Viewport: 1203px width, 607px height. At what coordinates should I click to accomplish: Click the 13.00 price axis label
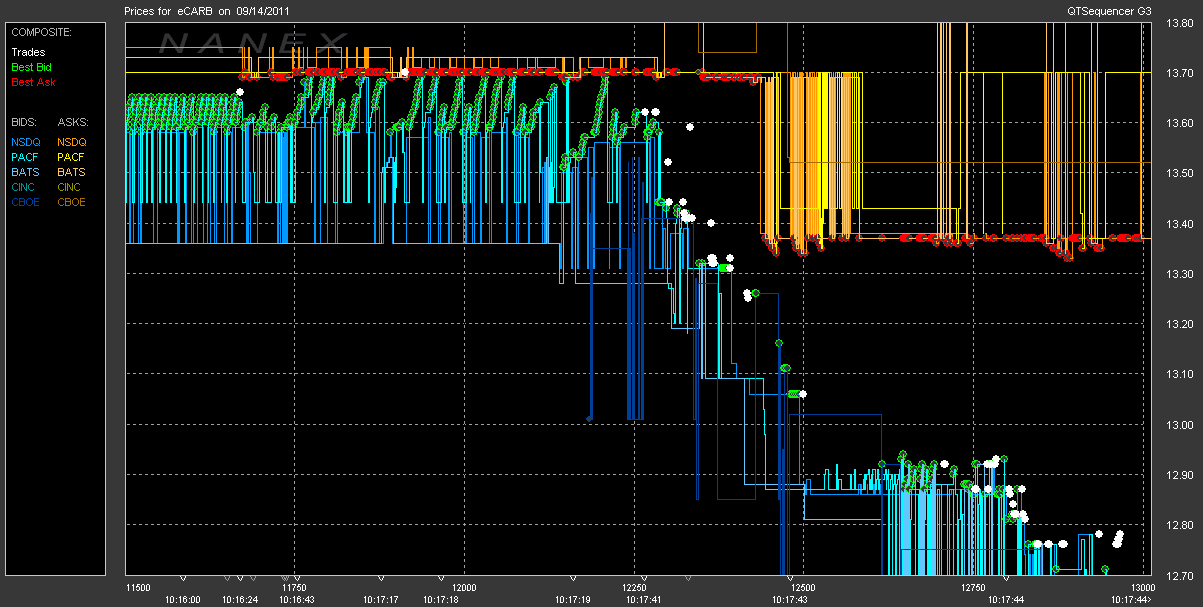pos(1180,424)
